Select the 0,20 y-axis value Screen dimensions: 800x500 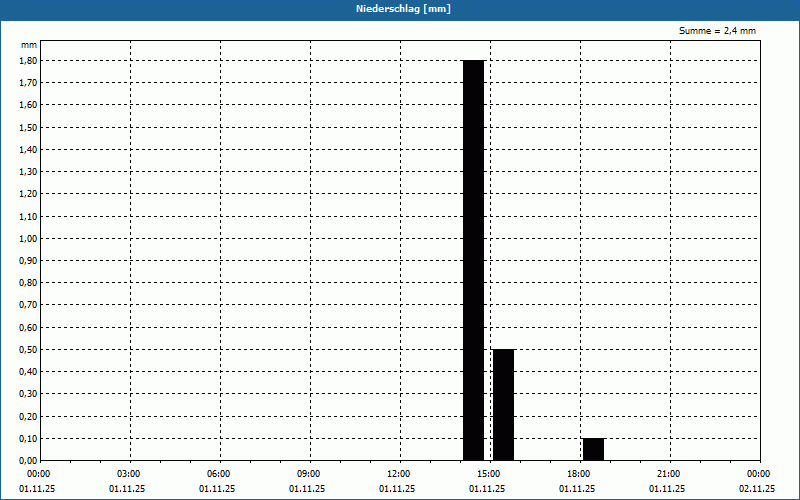28,416
